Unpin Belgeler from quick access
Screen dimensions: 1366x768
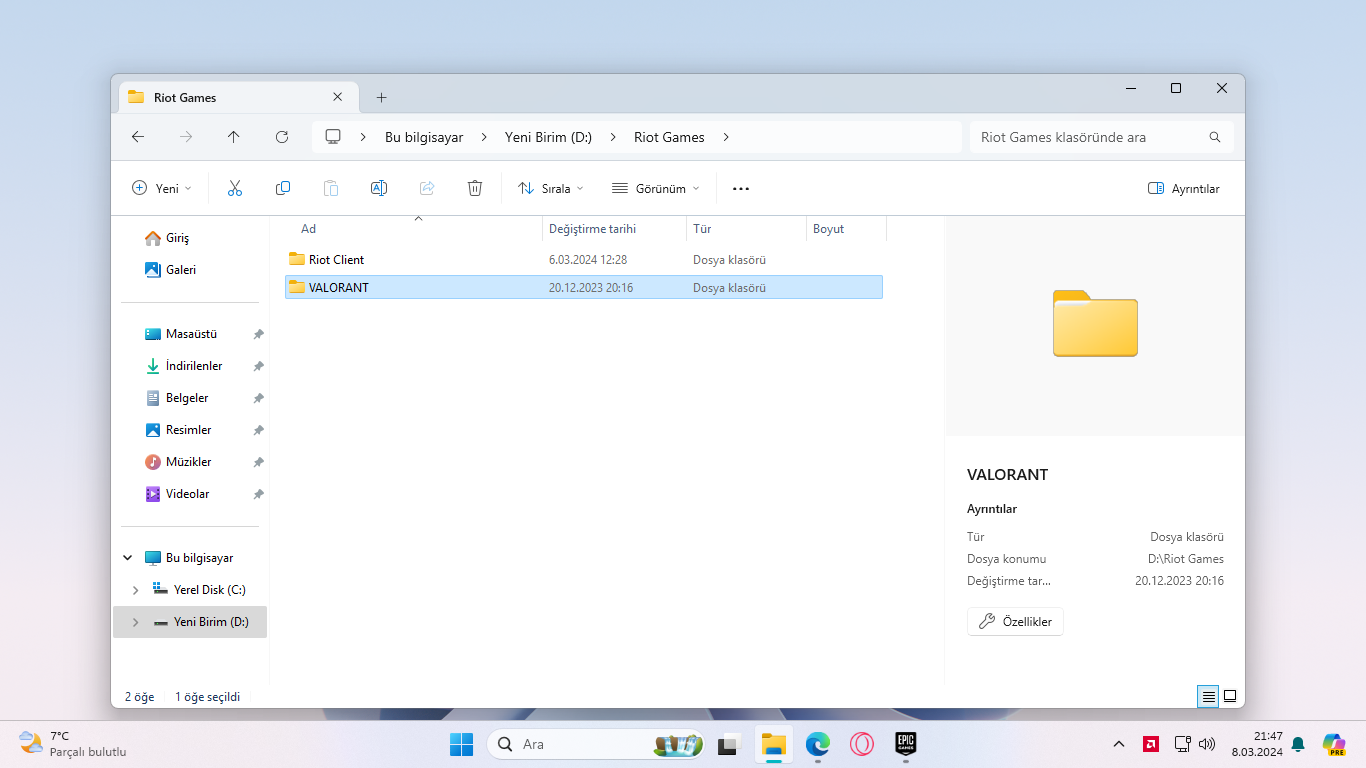[258, 398]
